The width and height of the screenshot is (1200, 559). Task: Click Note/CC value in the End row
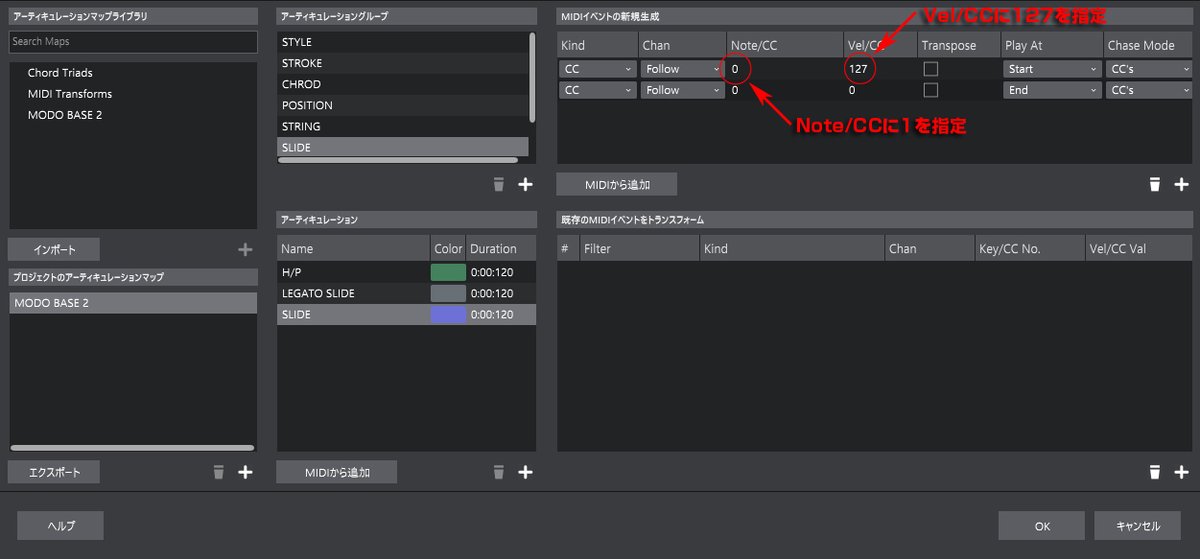[735, 90]
